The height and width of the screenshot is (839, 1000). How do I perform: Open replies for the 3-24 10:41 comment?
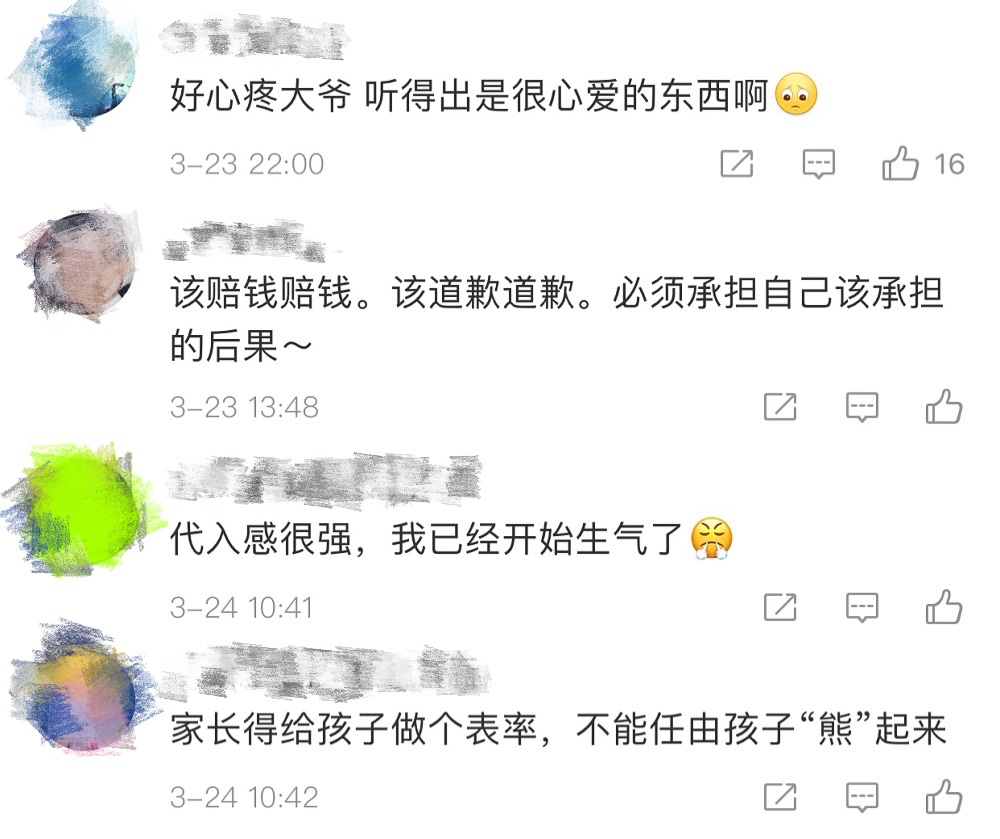pos(862,608)
